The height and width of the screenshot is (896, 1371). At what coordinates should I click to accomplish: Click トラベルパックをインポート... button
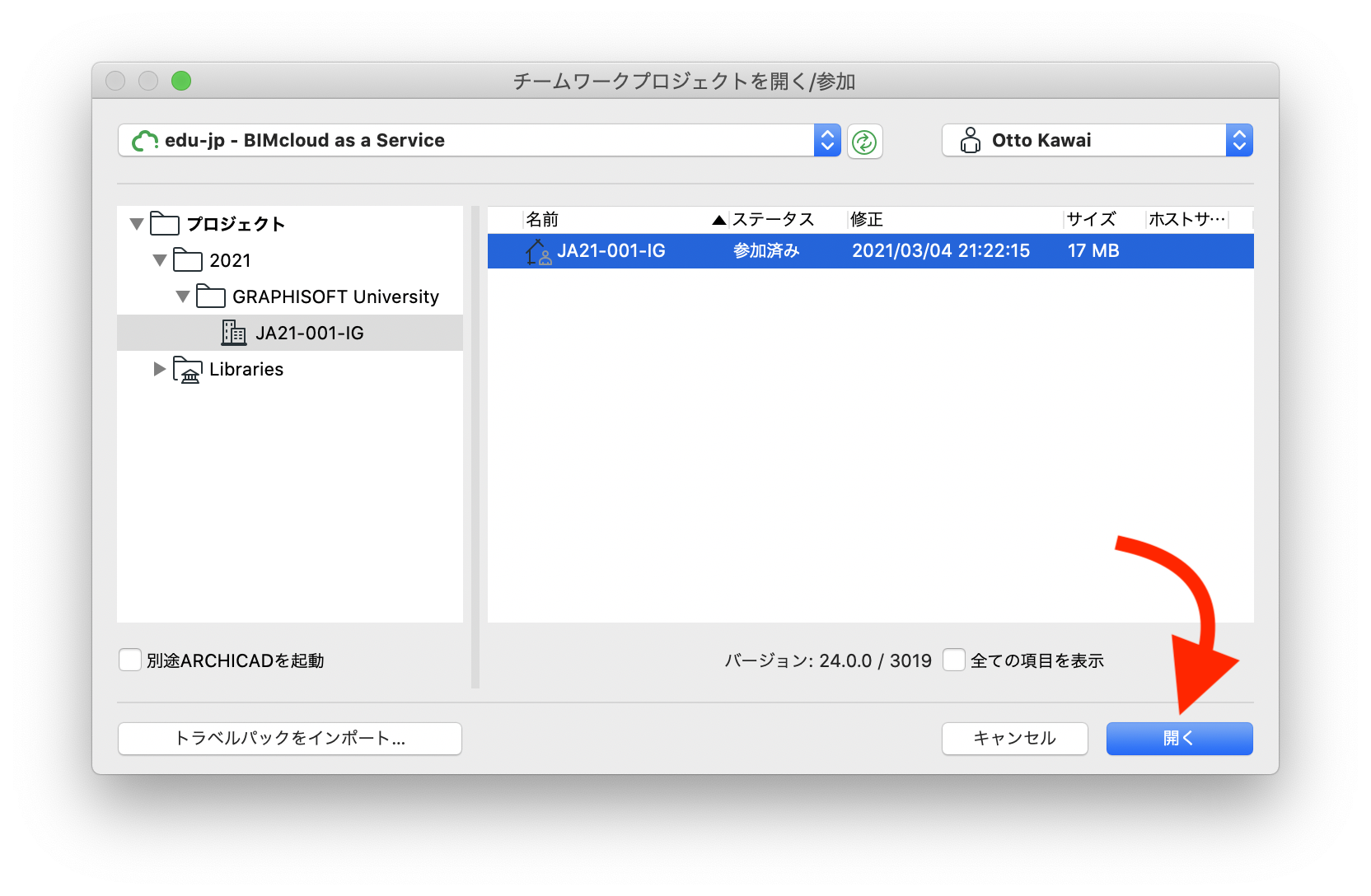point(290,739)
